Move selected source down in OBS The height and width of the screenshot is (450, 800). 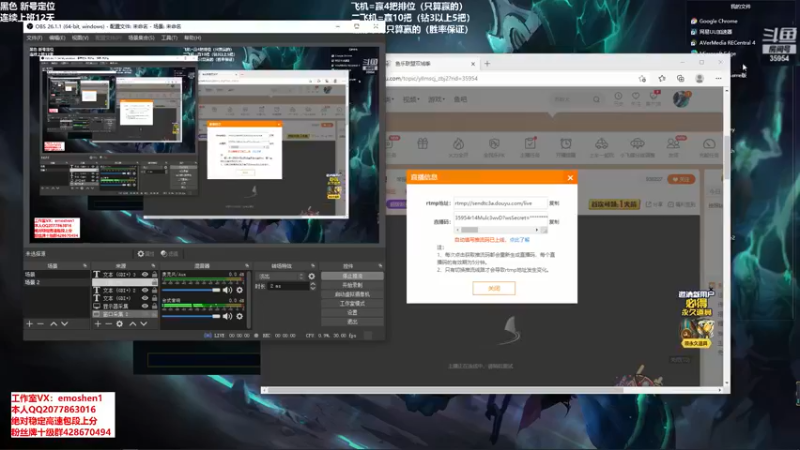point(144,324)
